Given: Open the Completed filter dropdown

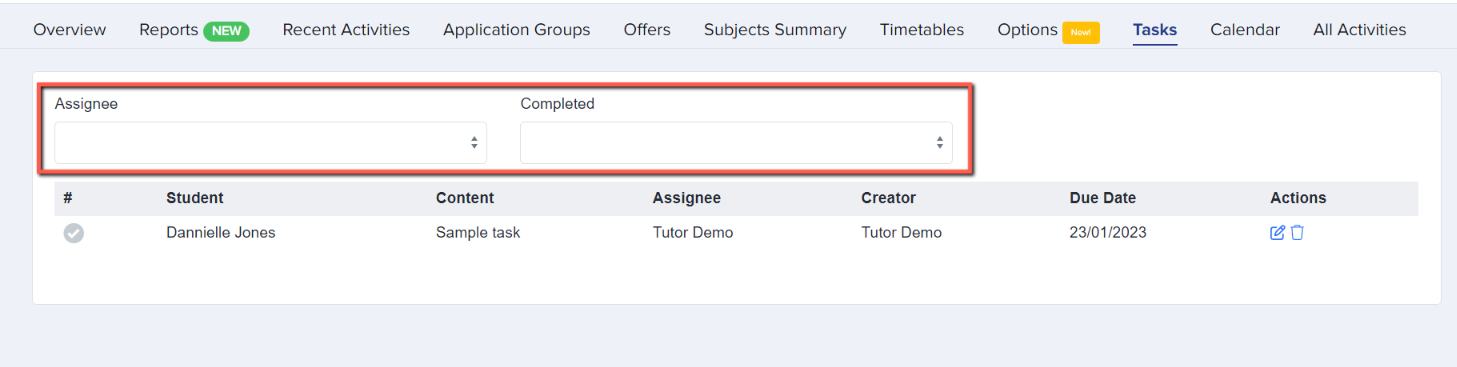Looking at the screenshot, I should pyautogui.click(x=736, y=143).
